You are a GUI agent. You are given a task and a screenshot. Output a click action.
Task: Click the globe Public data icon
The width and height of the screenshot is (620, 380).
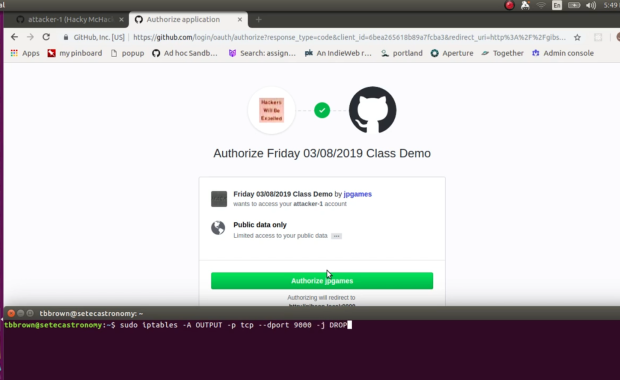point(218,228)
